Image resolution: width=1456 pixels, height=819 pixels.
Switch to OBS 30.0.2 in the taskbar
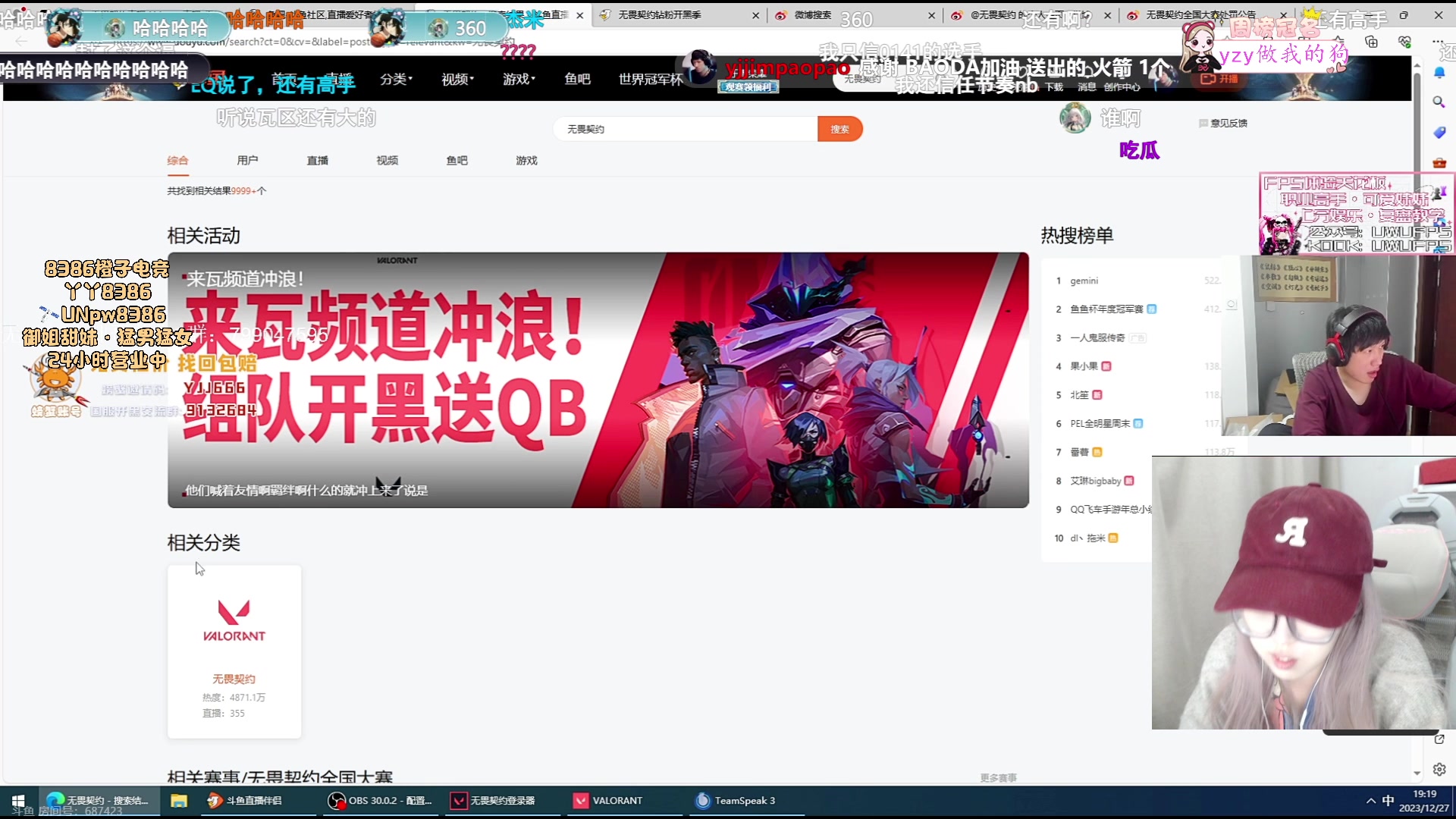[381, 801]
